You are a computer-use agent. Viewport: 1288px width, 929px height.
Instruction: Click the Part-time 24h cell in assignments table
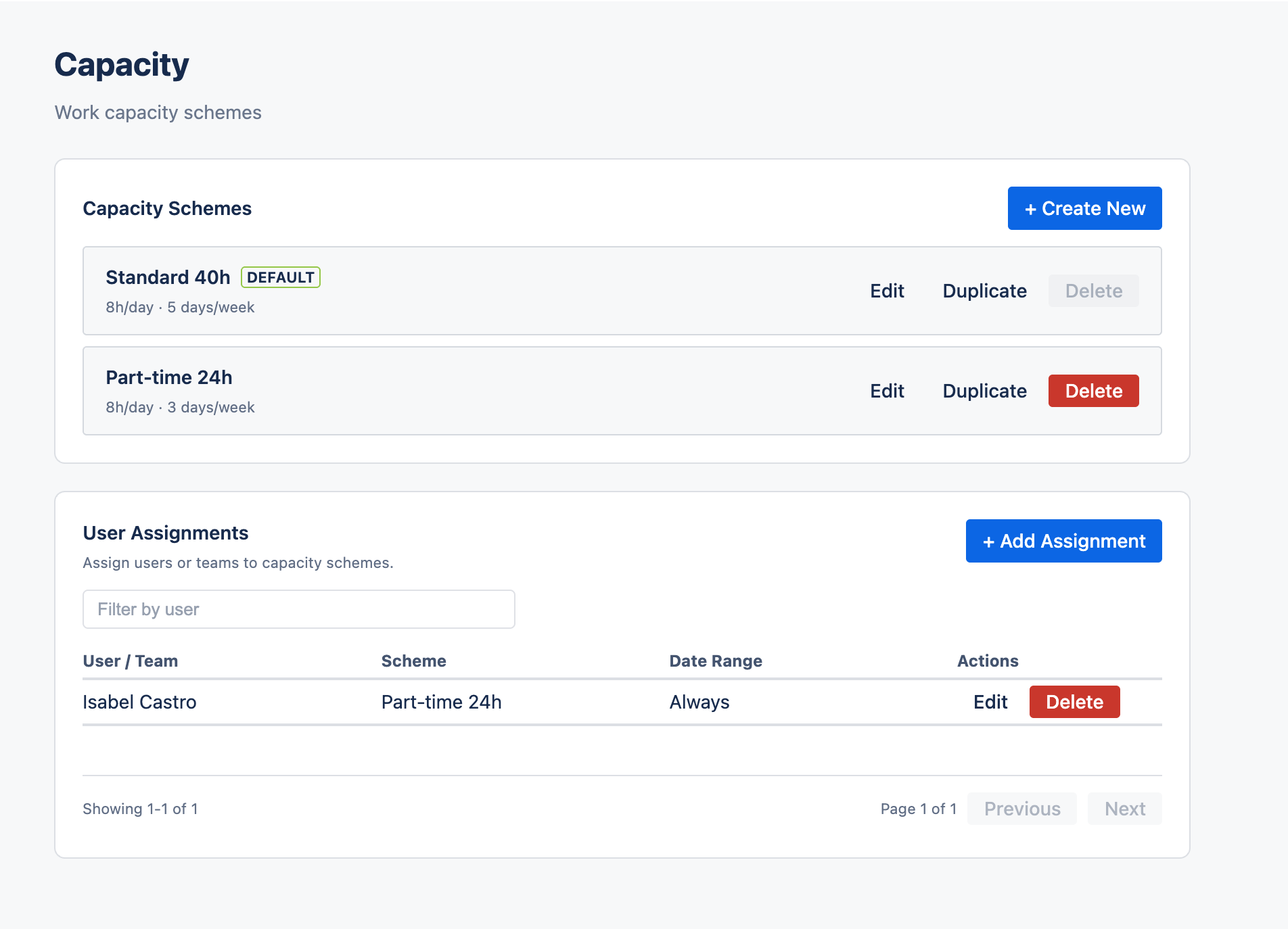tap(442, 702)
